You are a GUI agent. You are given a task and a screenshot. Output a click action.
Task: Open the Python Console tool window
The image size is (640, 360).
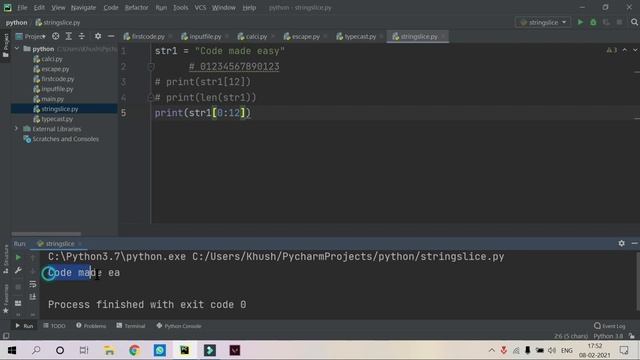click(179, 326)
